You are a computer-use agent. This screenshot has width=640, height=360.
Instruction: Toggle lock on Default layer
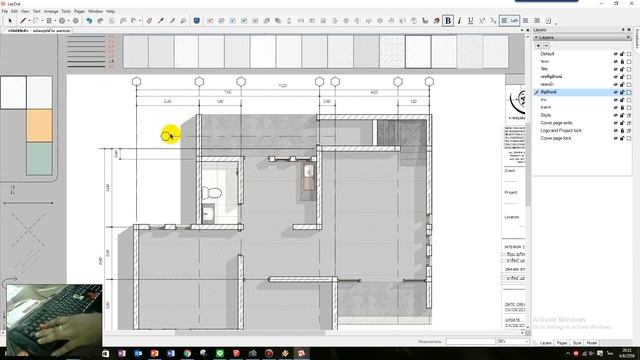(x=622, y=54)
